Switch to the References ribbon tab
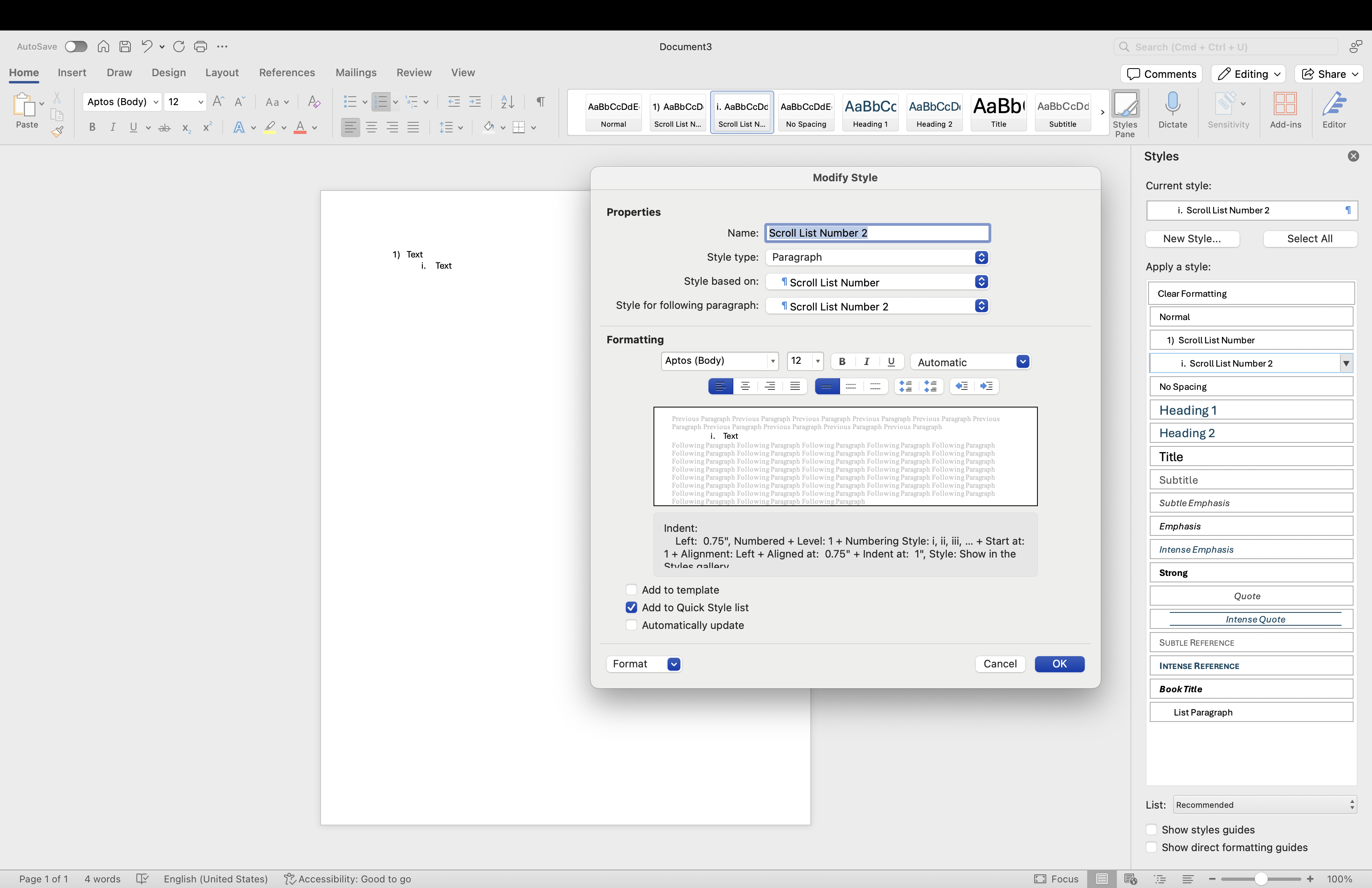Screen dimensions: 1372x888 click(x=286, y=73)
